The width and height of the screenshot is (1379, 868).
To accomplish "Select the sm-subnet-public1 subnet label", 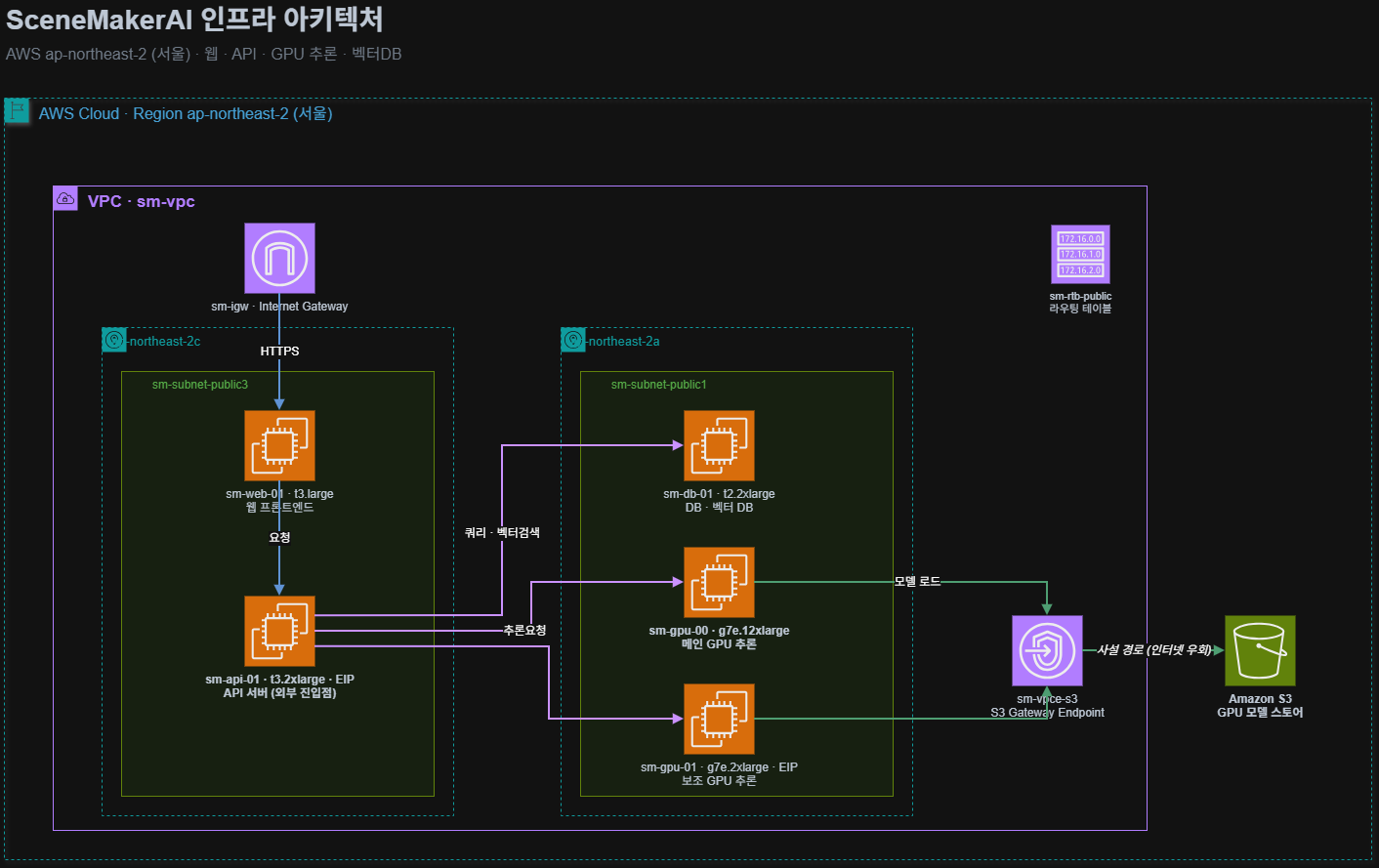I will click(x=659, y=385).
